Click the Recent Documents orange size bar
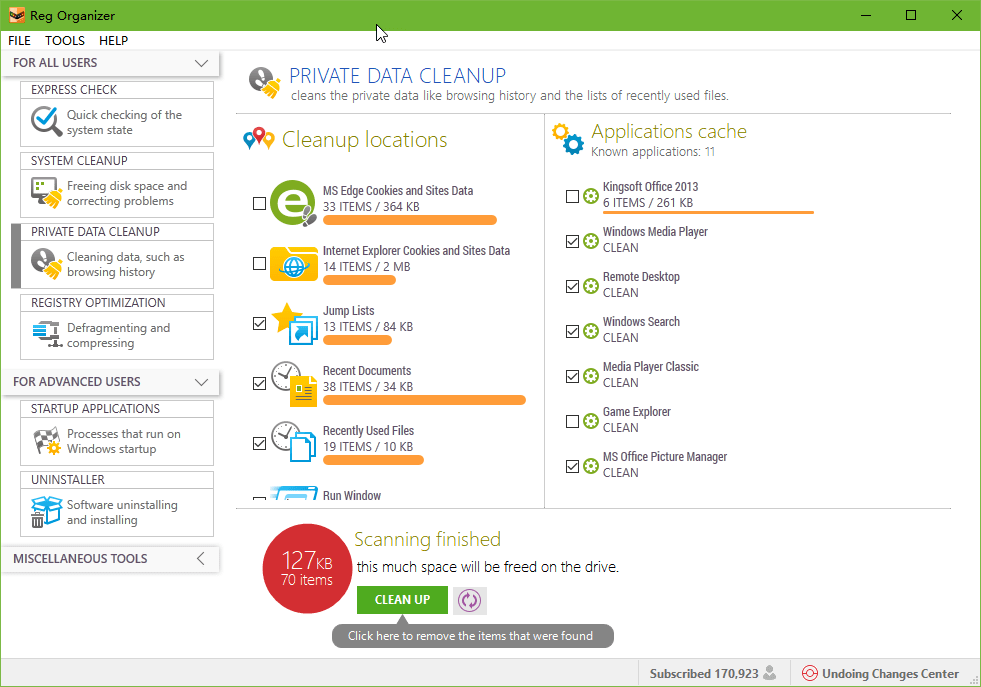The image size is (981, 687). coord(424,400)
